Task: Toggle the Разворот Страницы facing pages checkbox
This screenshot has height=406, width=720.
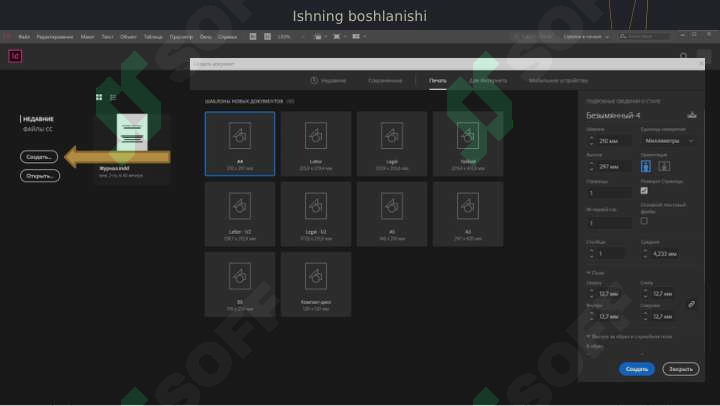Action: [x=644, y=191]
